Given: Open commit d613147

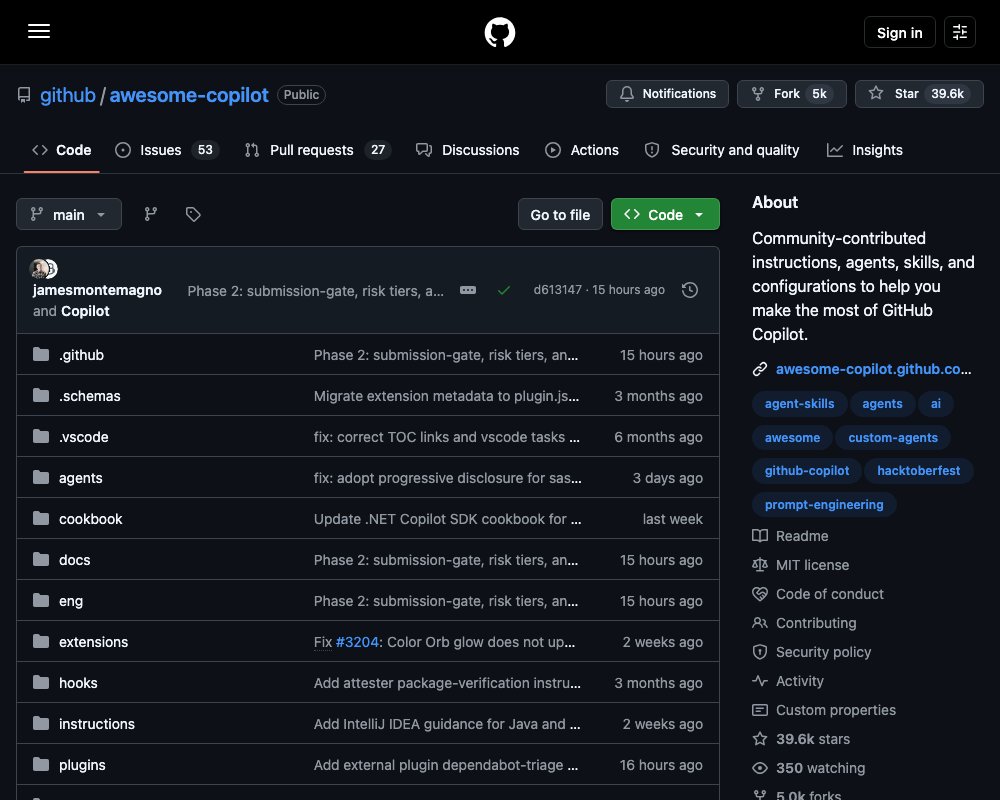Looking at the screenshot, I should [x=557, y=290].
